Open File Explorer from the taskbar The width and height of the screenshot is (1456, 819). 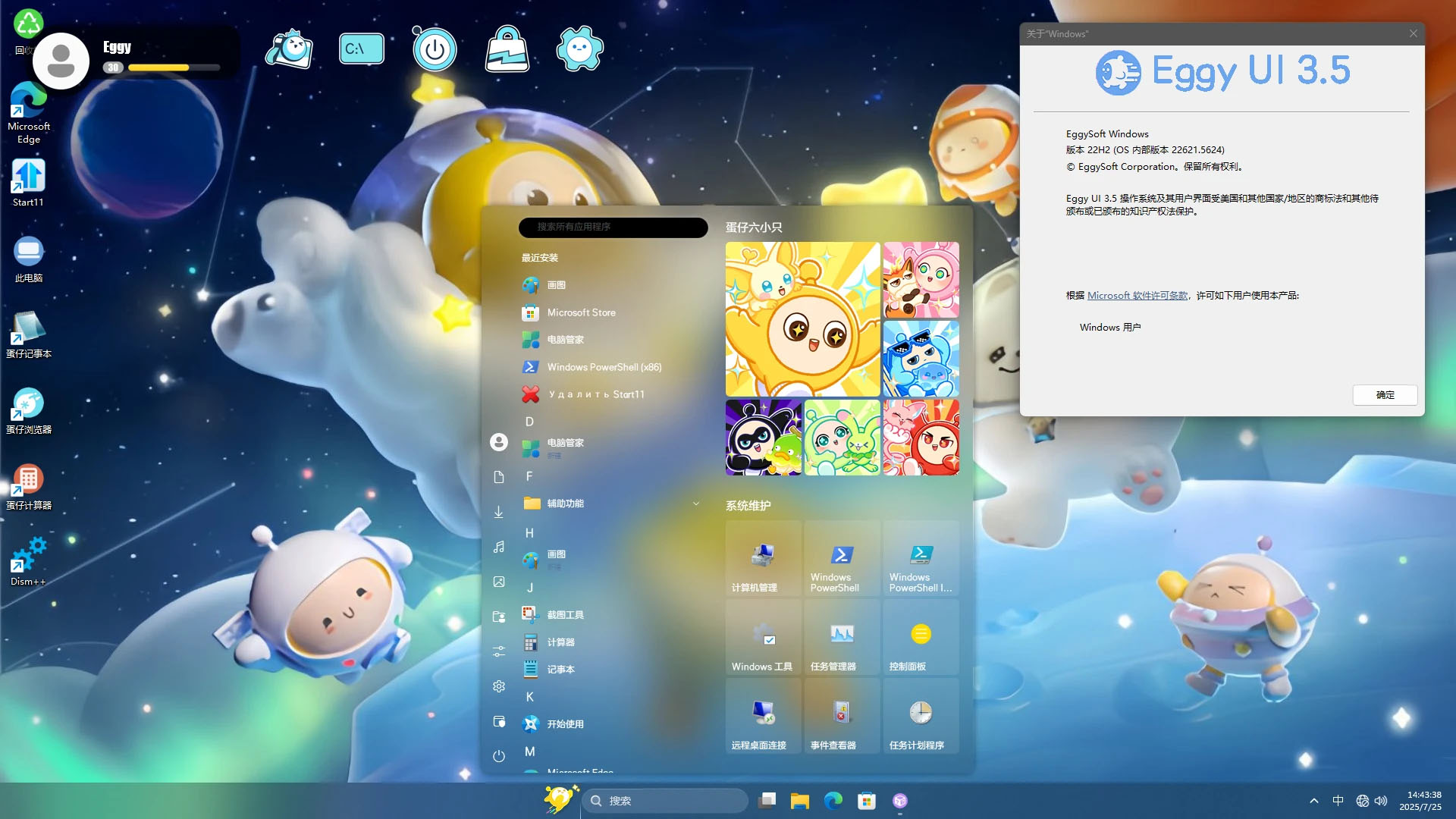point(800,801)
